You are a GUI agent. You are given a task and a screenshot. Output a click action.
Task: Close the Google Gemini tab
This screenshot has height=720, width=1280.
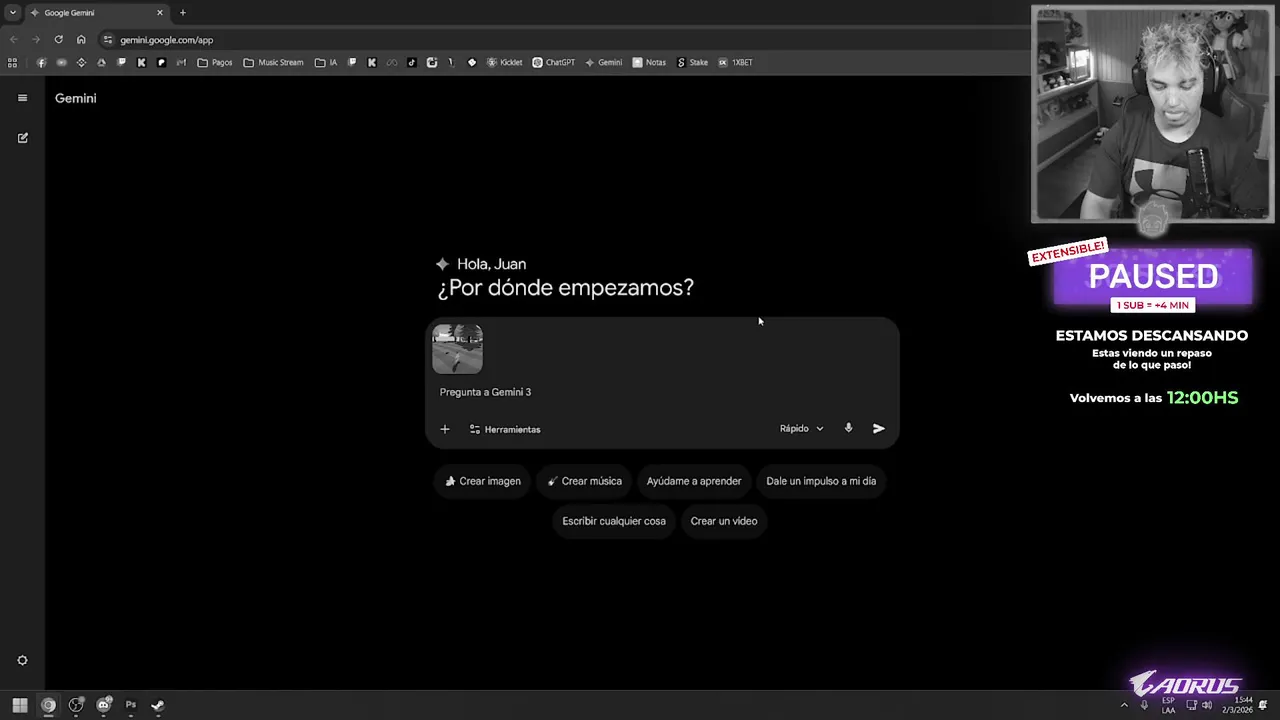click(159, 13)
